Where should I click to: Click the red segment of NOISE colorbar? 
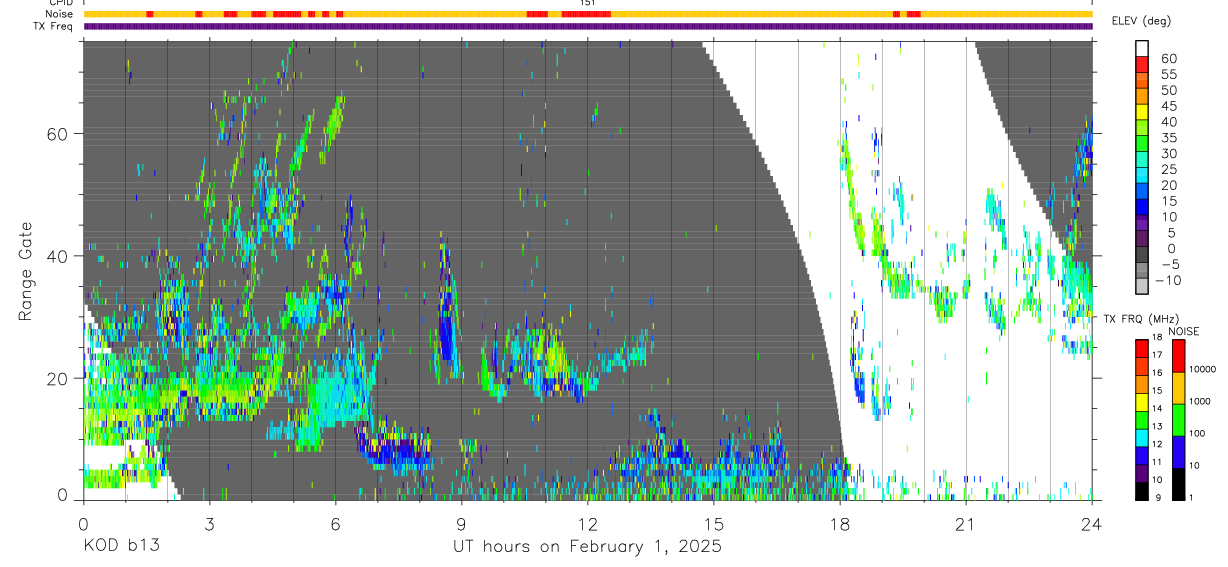point(1178,356)
